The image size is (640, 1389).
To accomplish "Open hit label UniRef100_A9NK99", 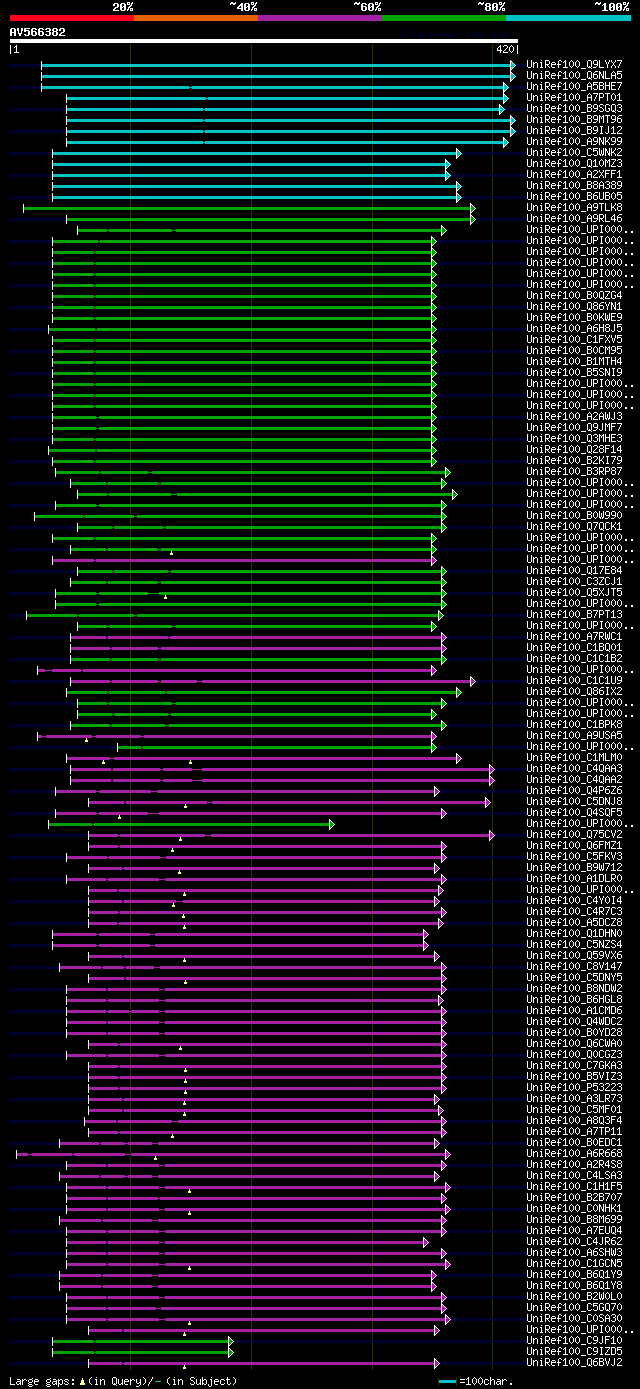I will point(574,141).
